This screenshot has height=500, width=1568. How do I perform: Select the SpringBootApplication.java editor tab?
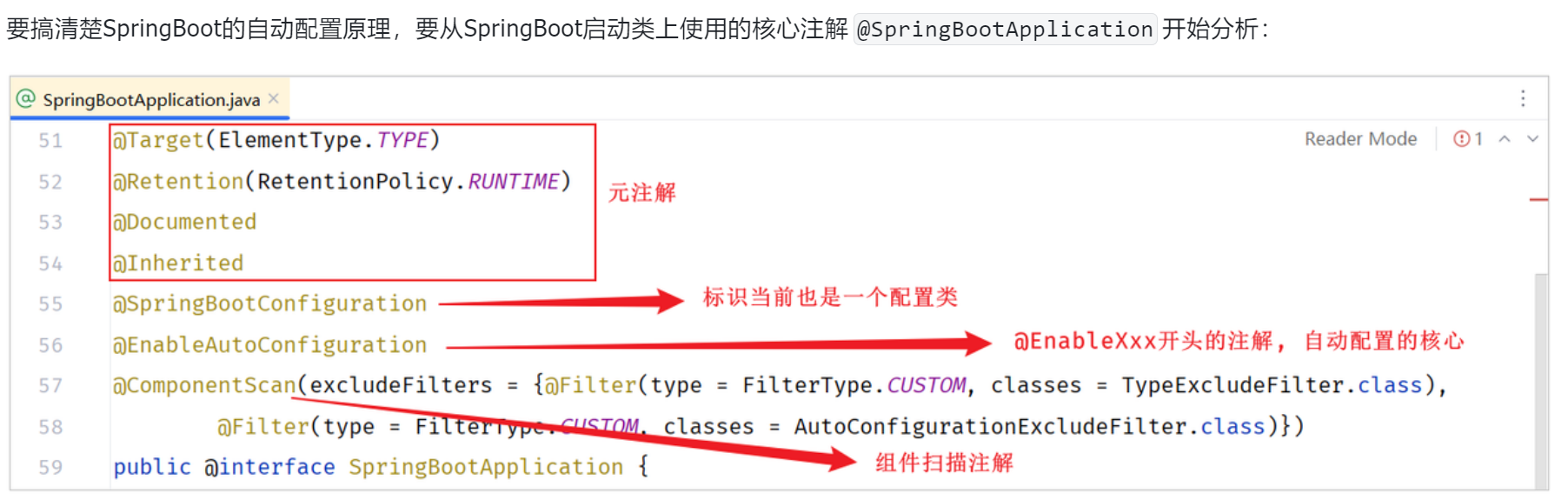(x=150, y=100)
